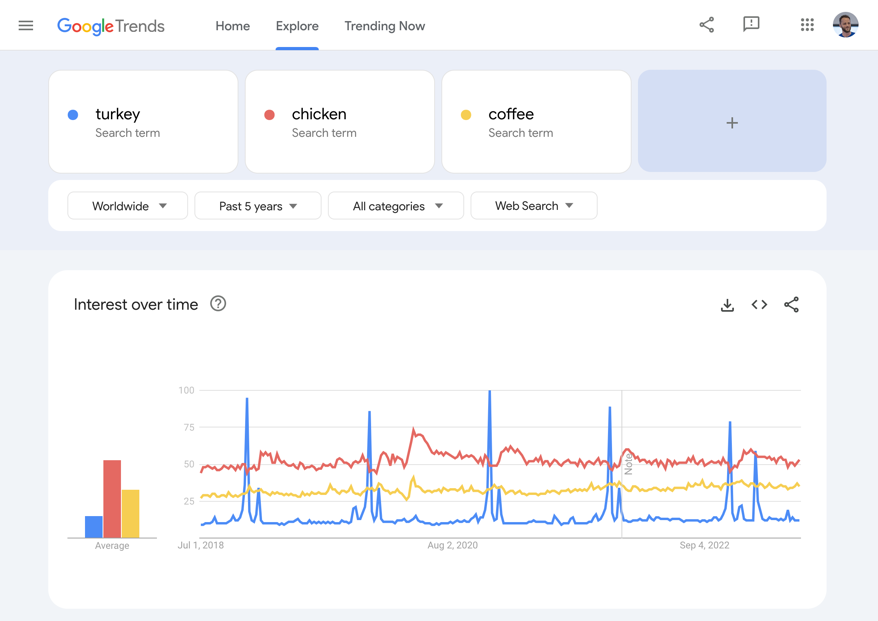Open the navigation hamburger menu

[26, 26]
